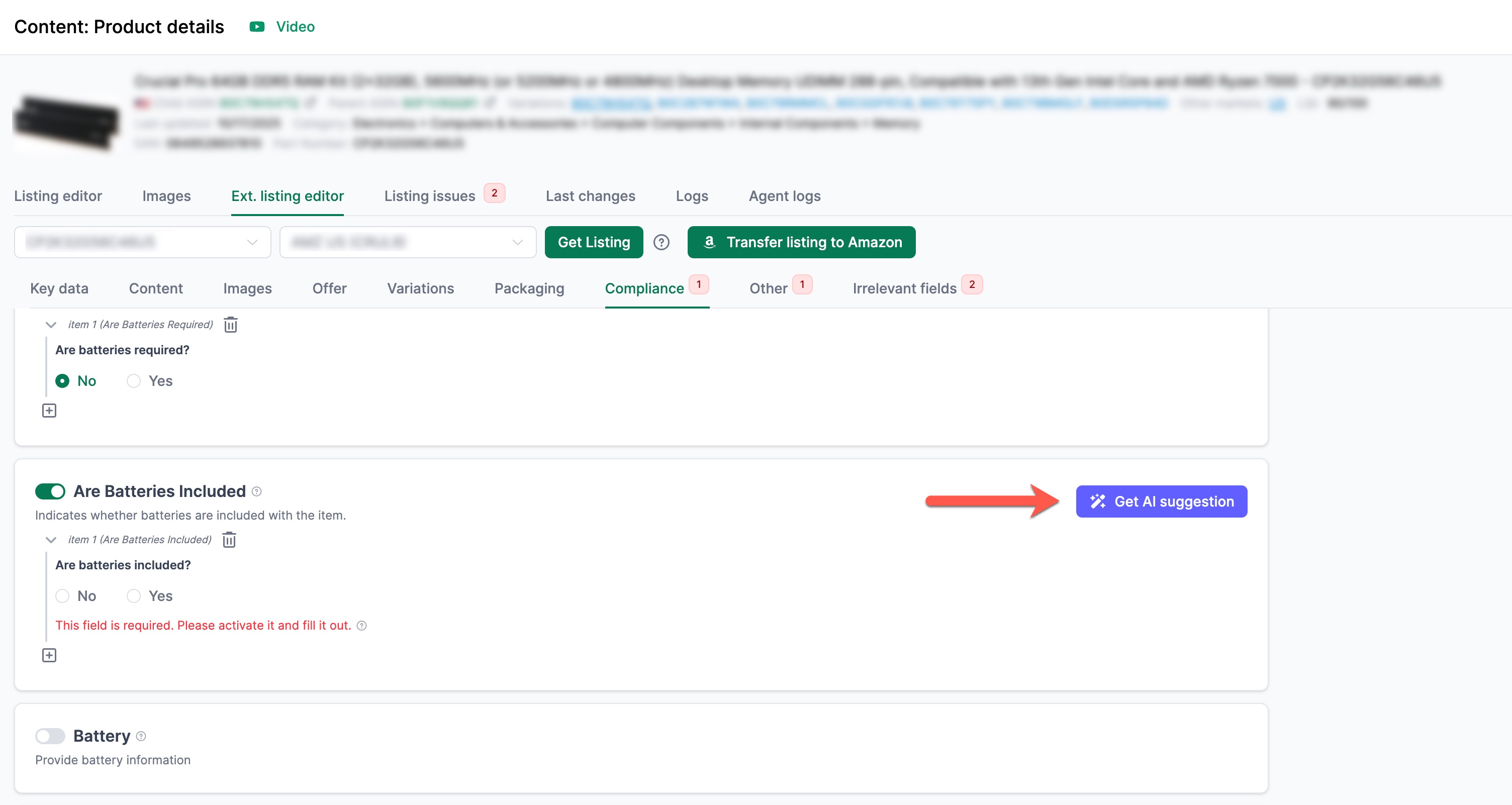Open info icon beside Are Batteries Included title
The width and height of the screenshot is (1512, 805).
pos(256,491)
